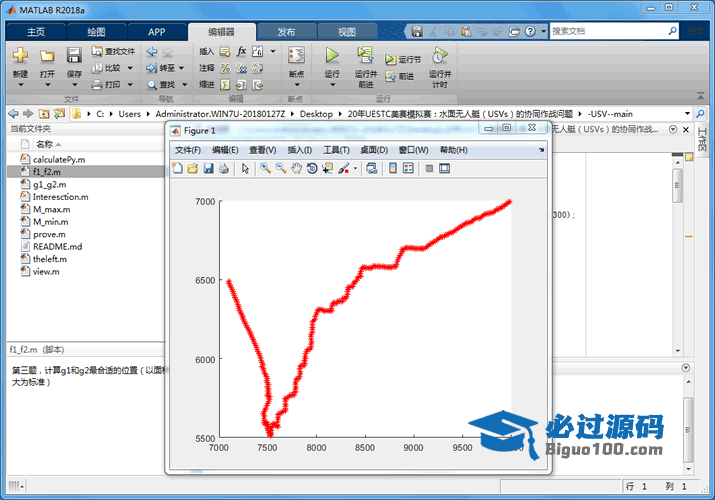The width and height of the screenshot is (715, 500).
Task: Select the Pan hand tool
Action: 296,169
